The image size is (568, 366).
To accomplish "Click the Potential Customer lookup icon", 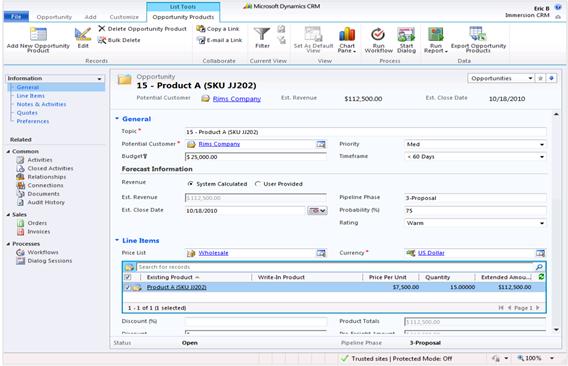I will point(321,144).
